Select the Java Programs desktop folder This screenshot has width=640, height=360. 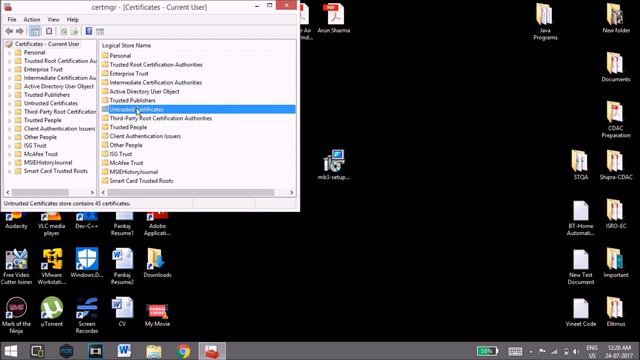click(x=545, y=21)
